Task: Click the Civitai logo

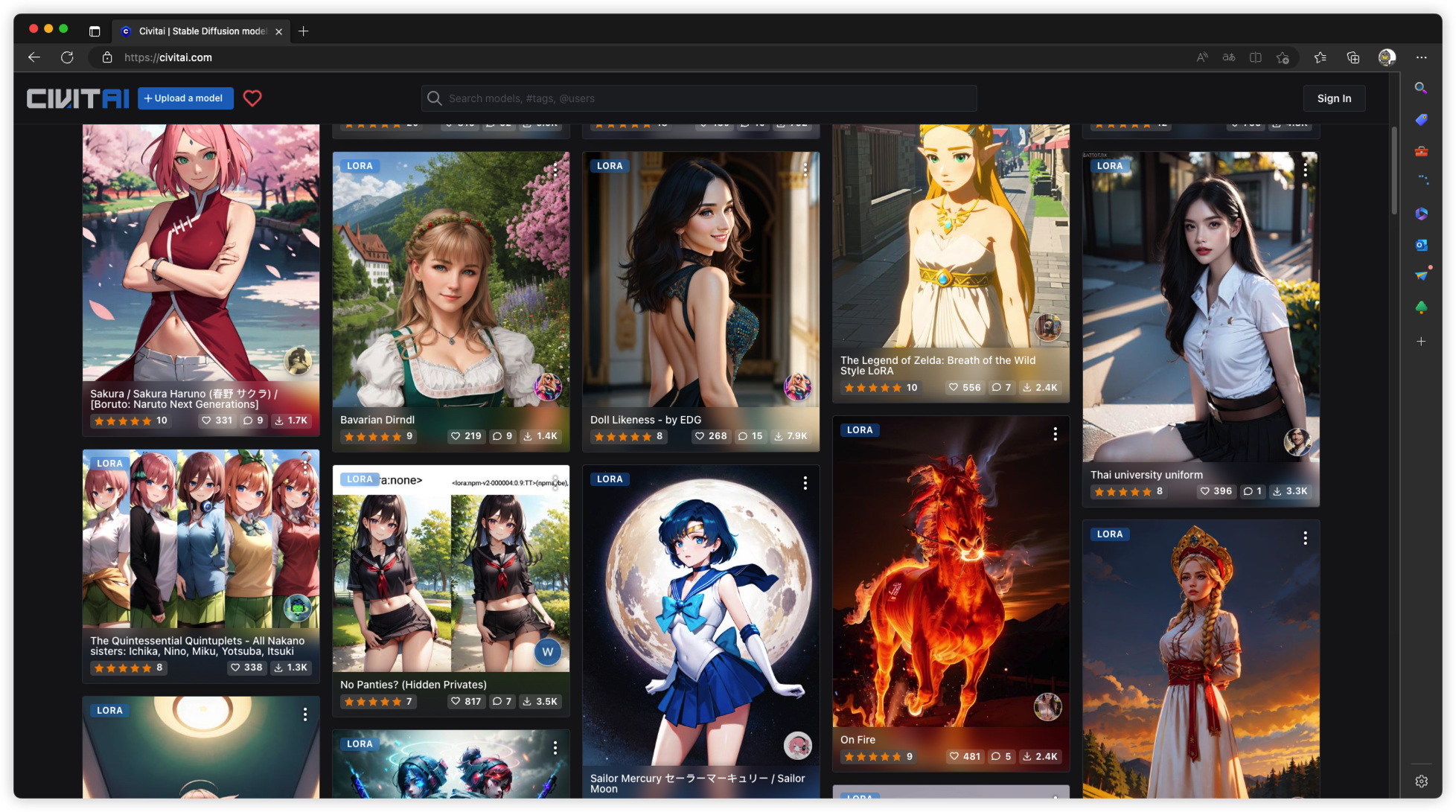Action: pyautogui.click(x=77, y=98)
